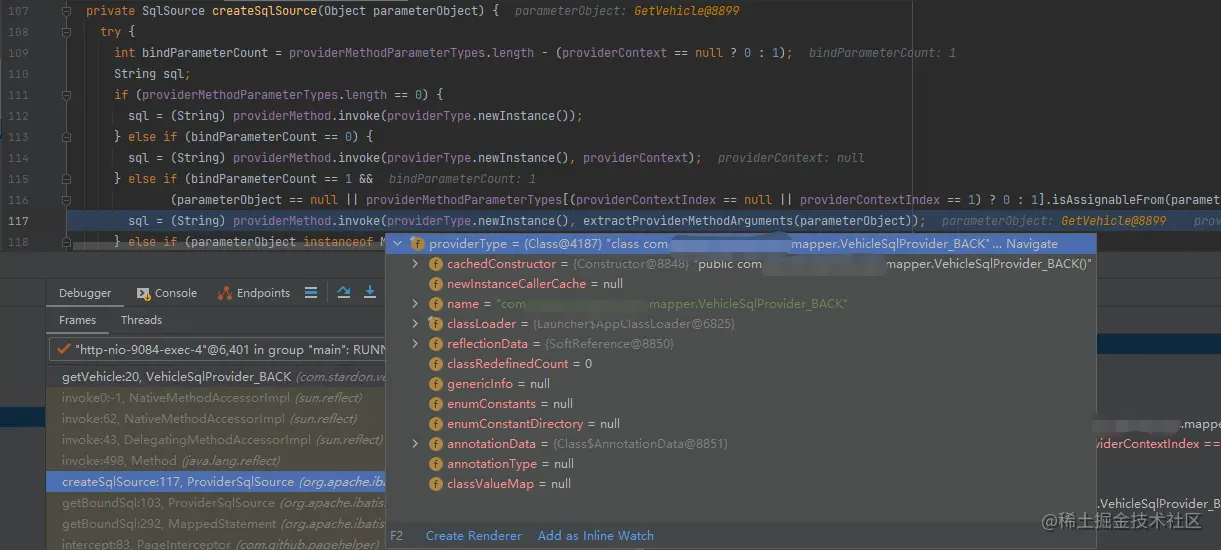The image size is (1221, 550).
Task: Click field icon beside genericInfo
Action: [x=435, y=384]
